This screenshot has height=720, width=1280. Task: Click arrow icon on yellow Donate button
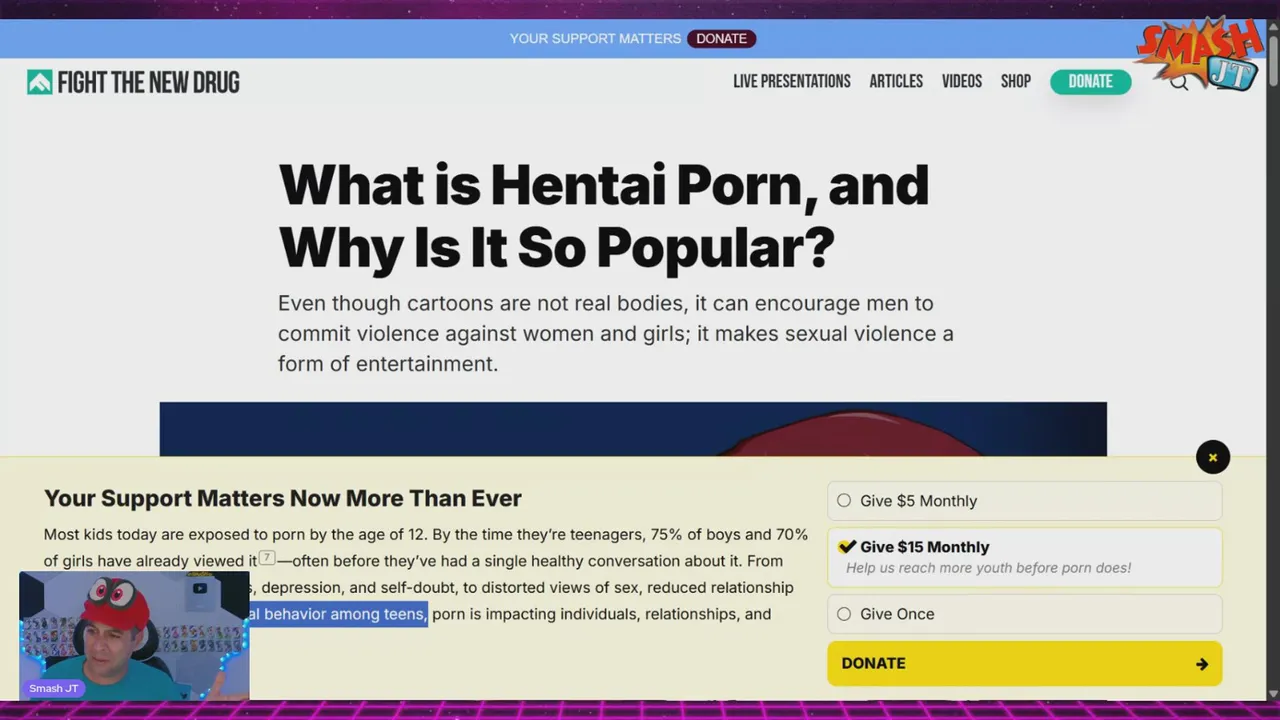pyautogui.click(x=1201, y=664)
